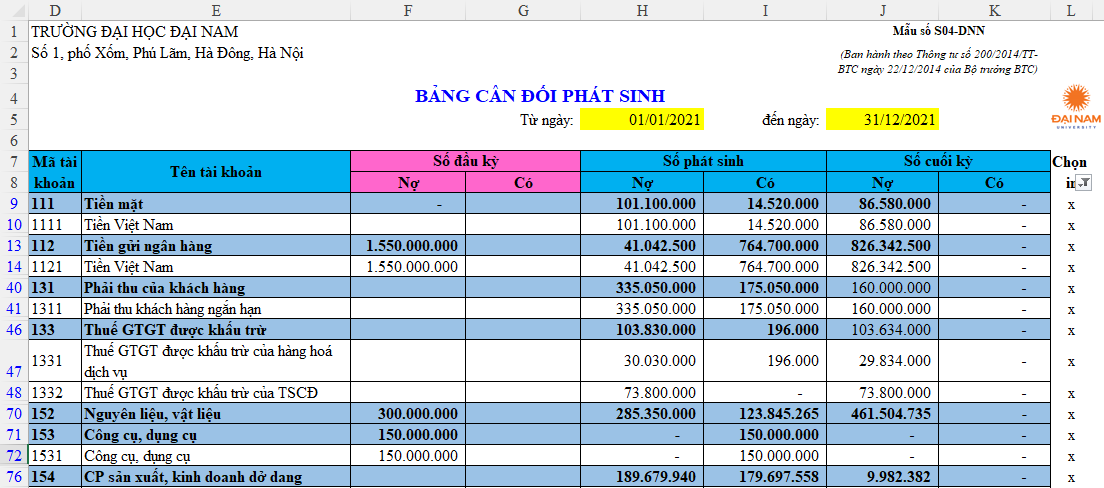The image size is (1104, 488).
Task: Click the address cell Số 1, phố Xốm
Action: 168,53
